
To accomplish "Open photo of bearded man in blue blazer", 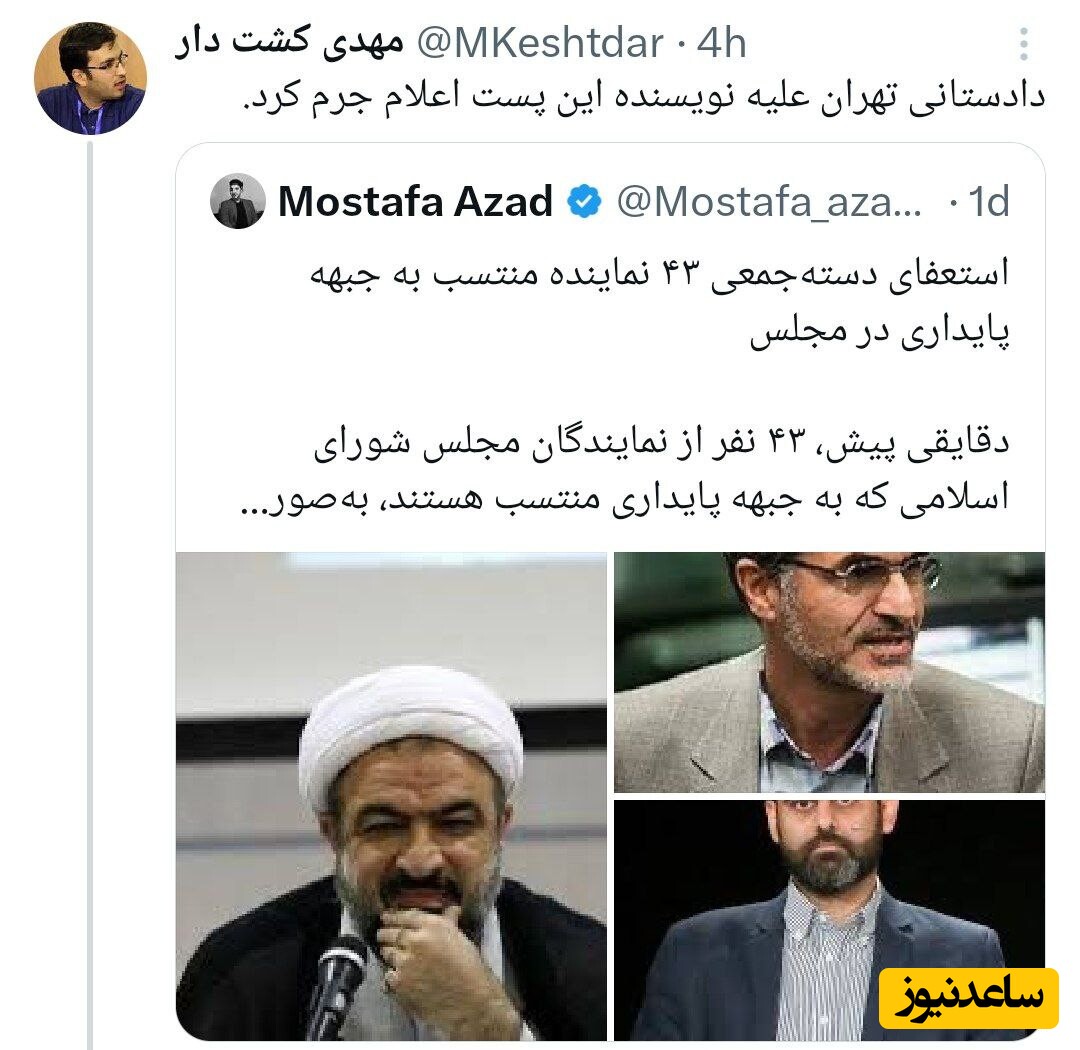I will [829, 920].
